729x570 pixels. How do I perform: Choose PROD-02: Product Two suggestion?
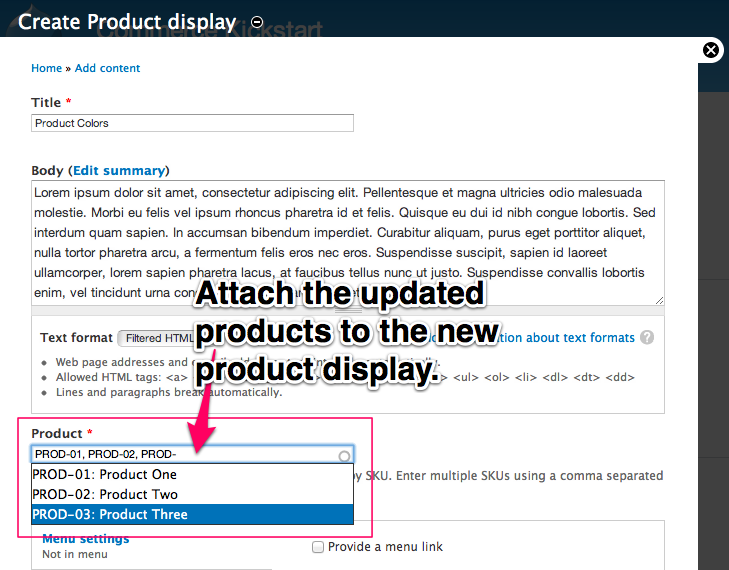[192, 494]
